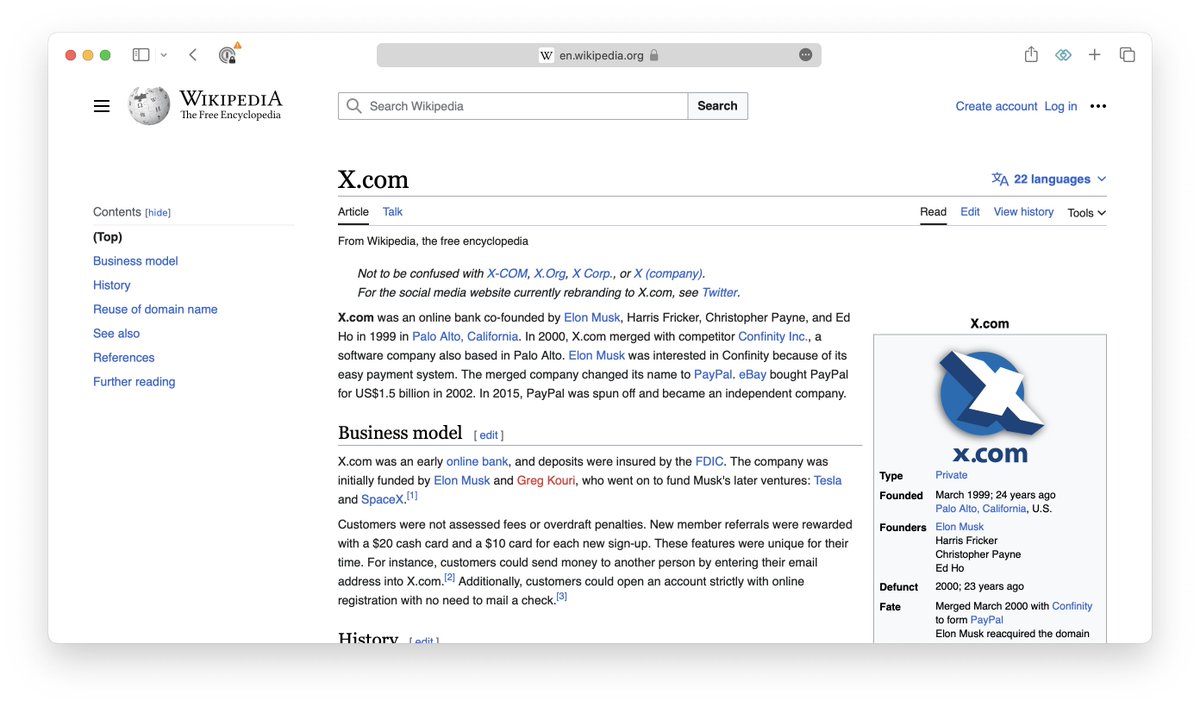Edit the Business model section

pyautogui.click(x=488, y=436)
